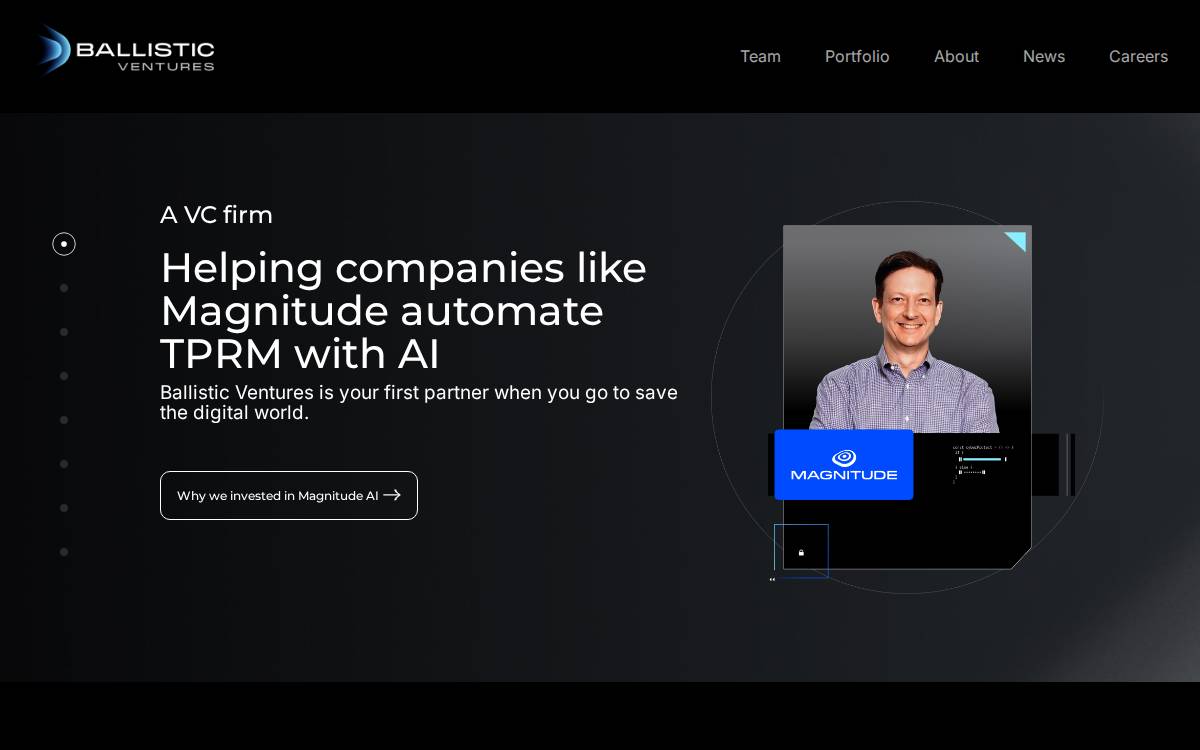
Task: Select the second slide indicator dot
Action: [x=64, y=288]
